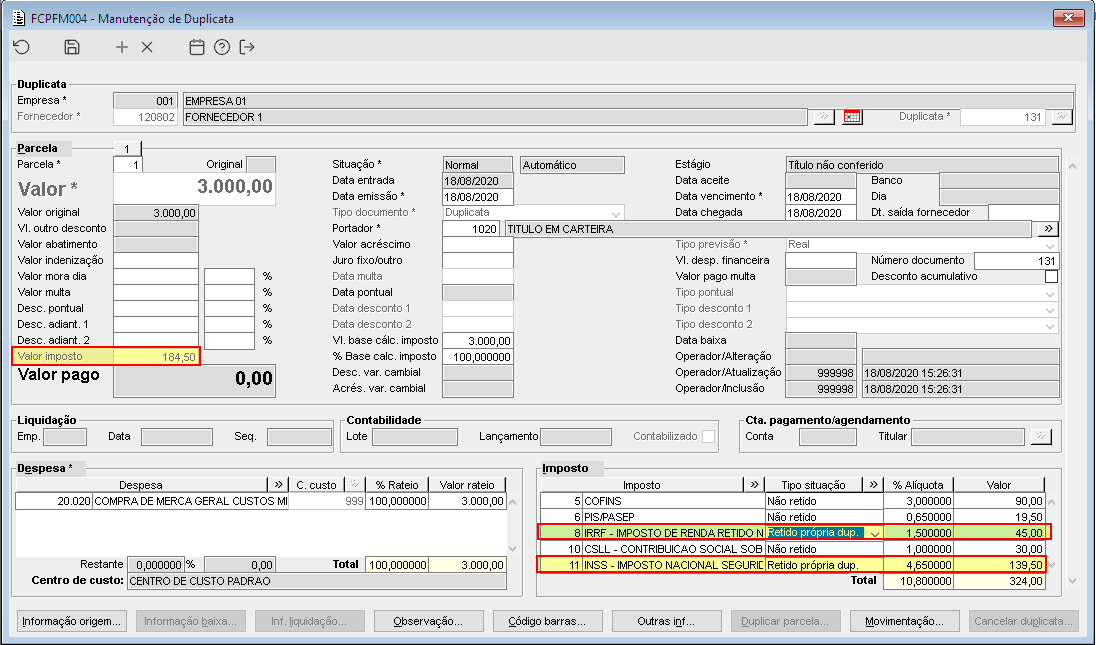Click the Outras inf button
Screen dimensions: 1096x645
click(666, 621)
